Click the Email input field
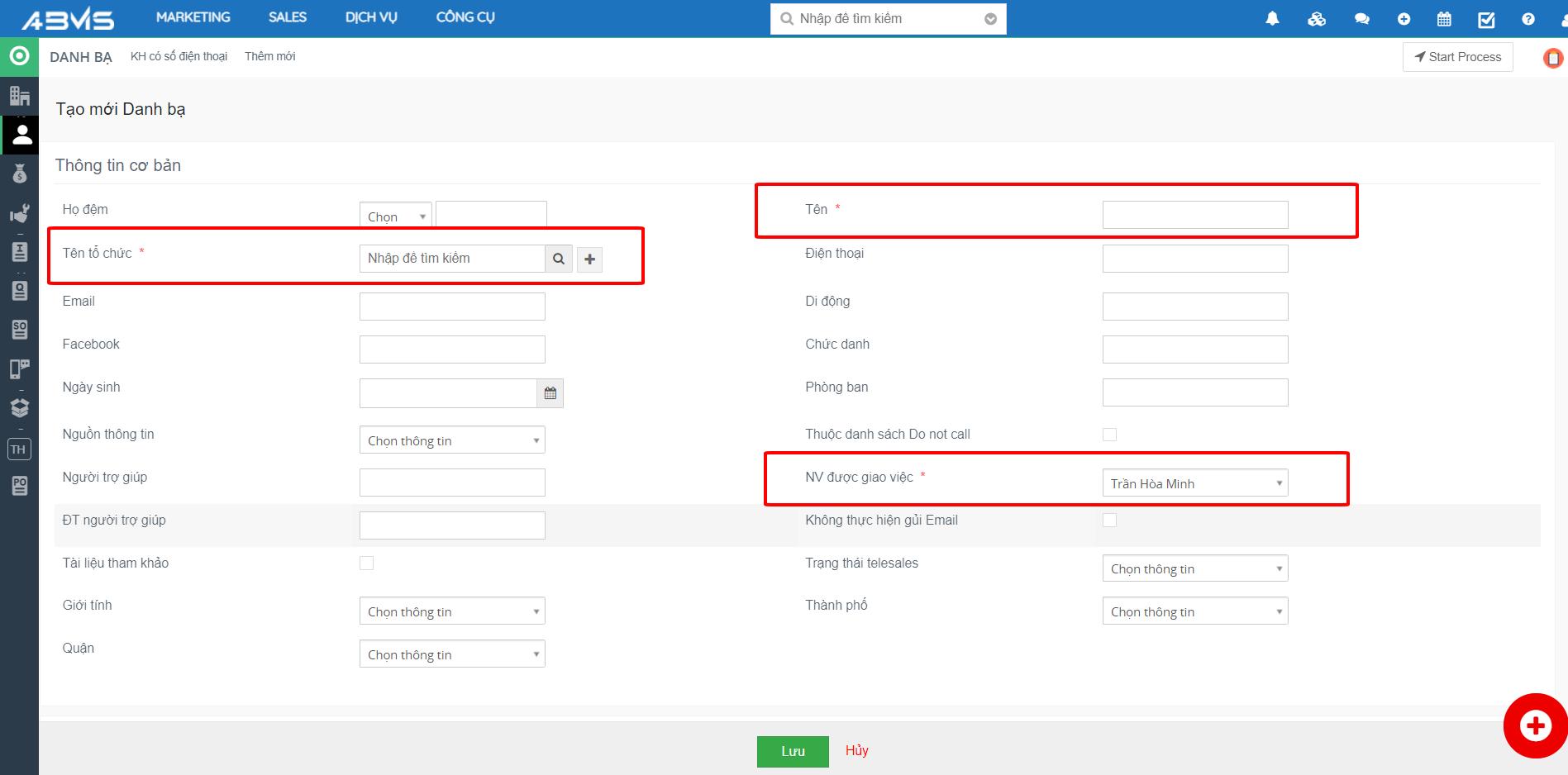Image resolution: width=1568 pixels, height=775 pixels. (x=452, y=307)
